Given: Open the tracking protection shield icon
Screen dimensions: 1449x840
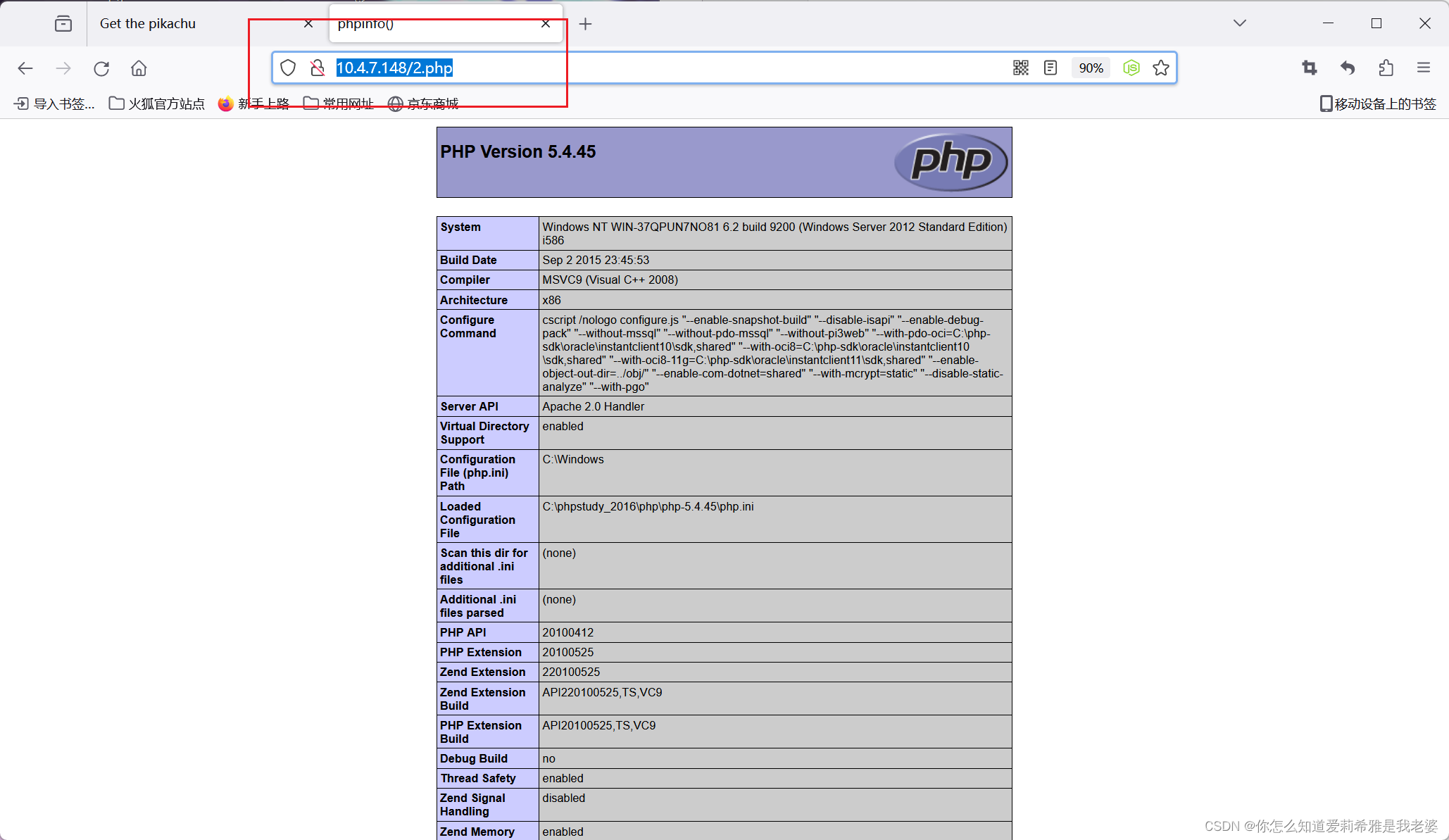Looking at the screenshot, I should tap(288, 68).
